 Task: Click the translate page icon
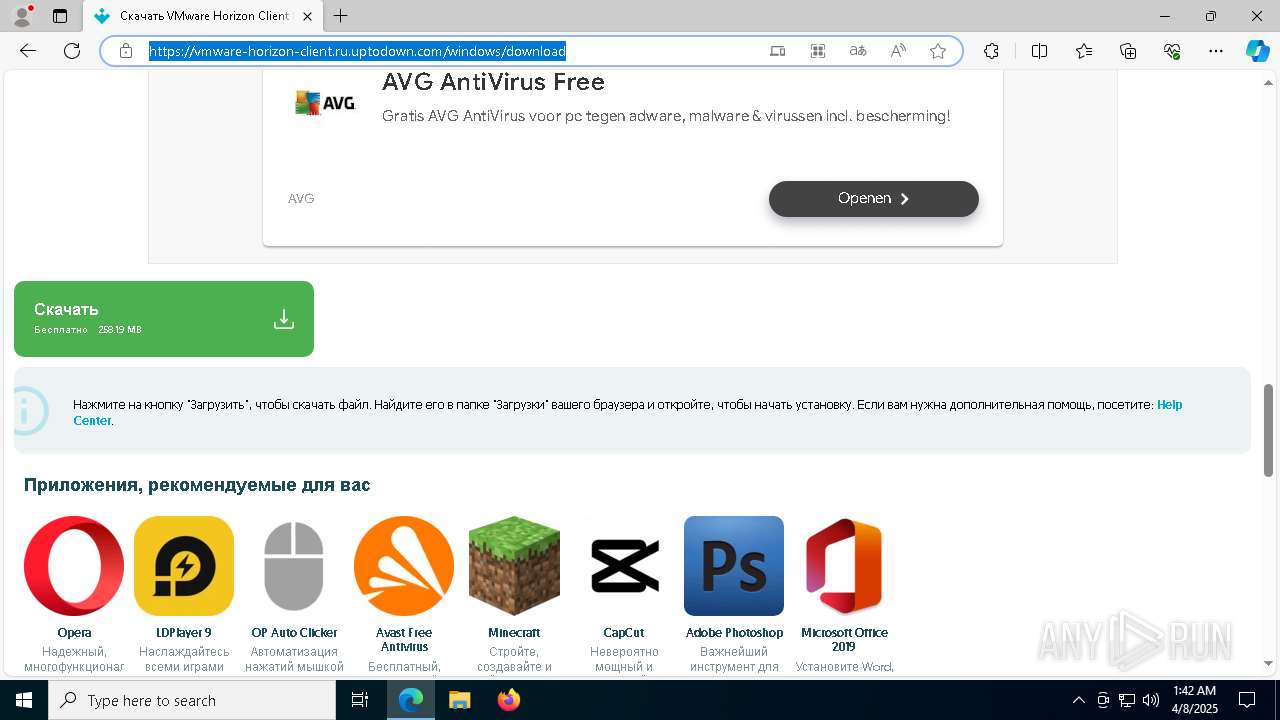[x=858, y=51]
